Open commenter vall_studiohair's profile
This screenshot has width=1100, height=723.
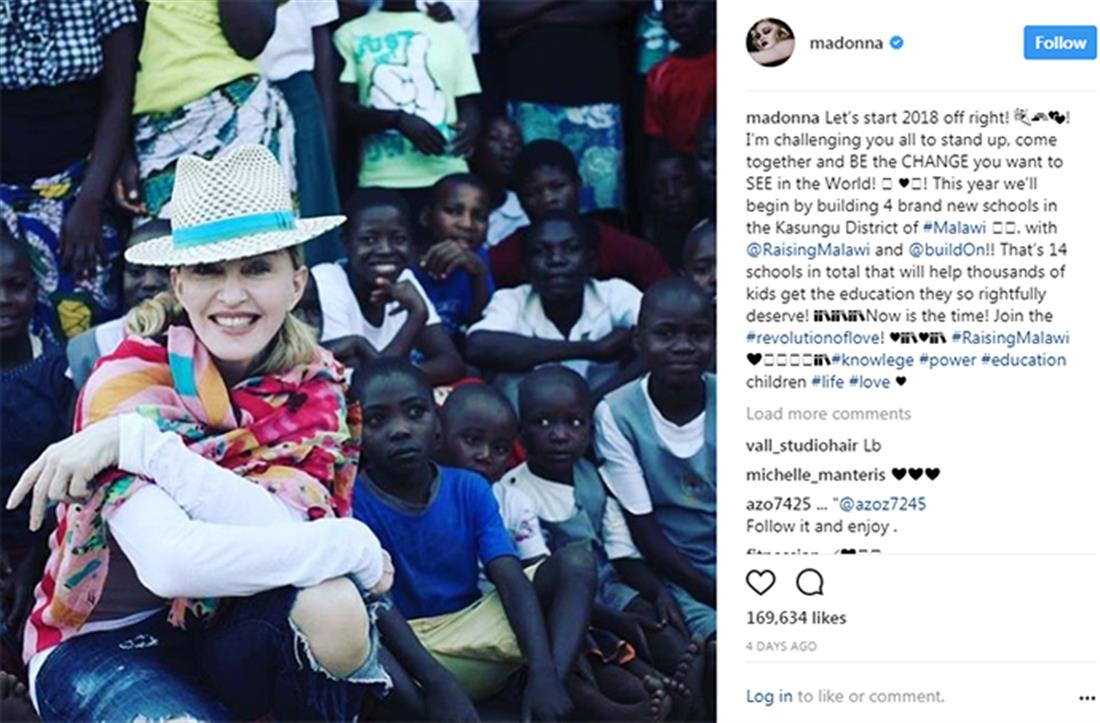[802, 445]
